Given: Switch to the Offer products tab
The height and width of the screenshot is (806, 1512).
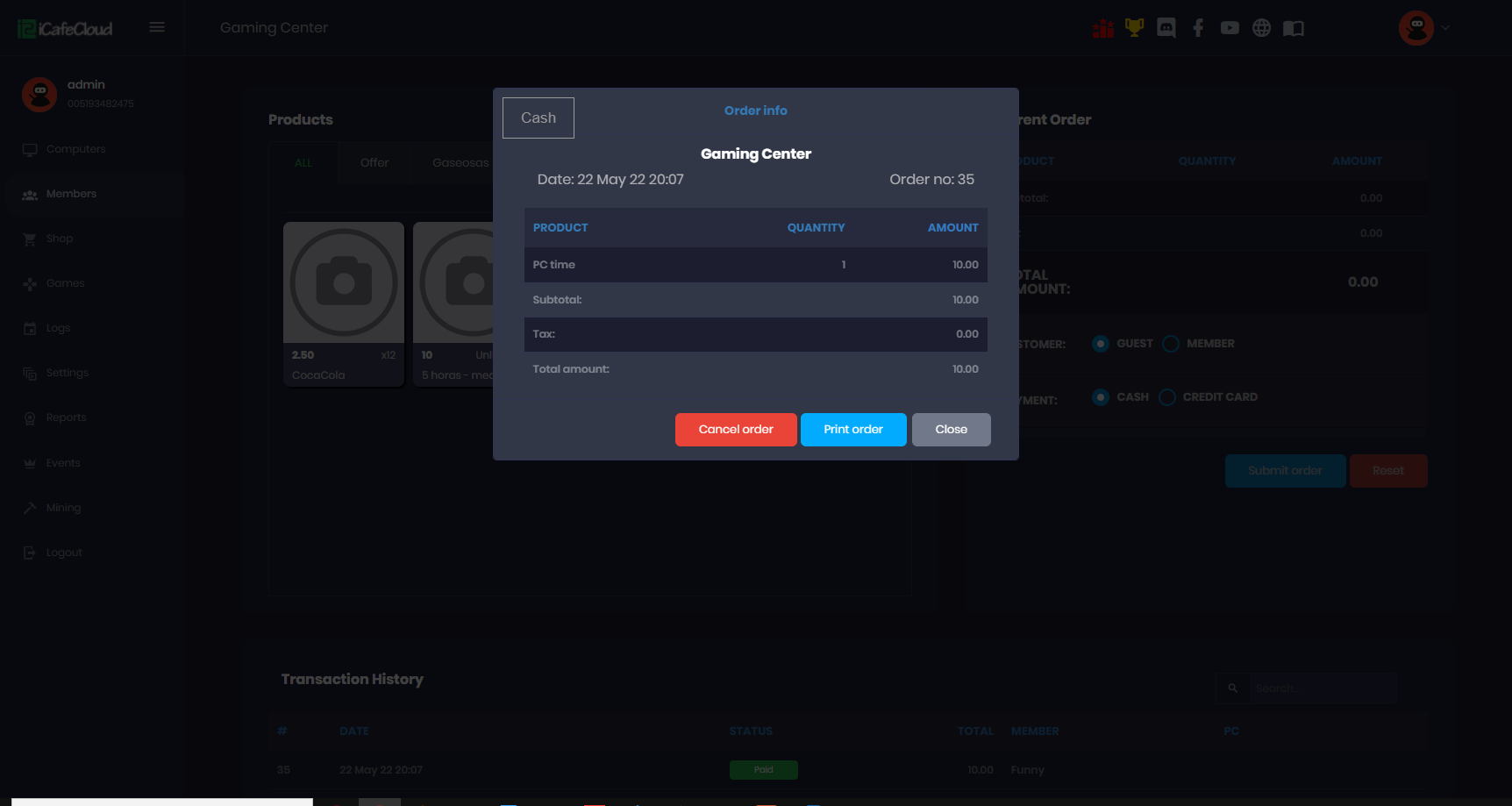Looking at the screenshot, I should pos(374,162).
